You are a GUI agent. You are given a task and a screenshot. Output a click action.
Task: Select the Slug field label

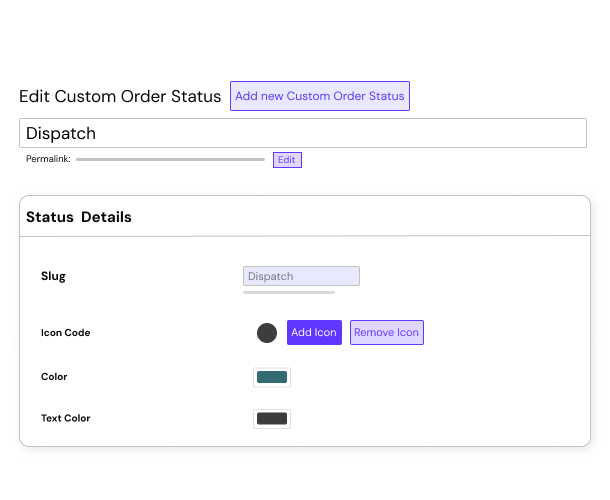click(53, 276)
